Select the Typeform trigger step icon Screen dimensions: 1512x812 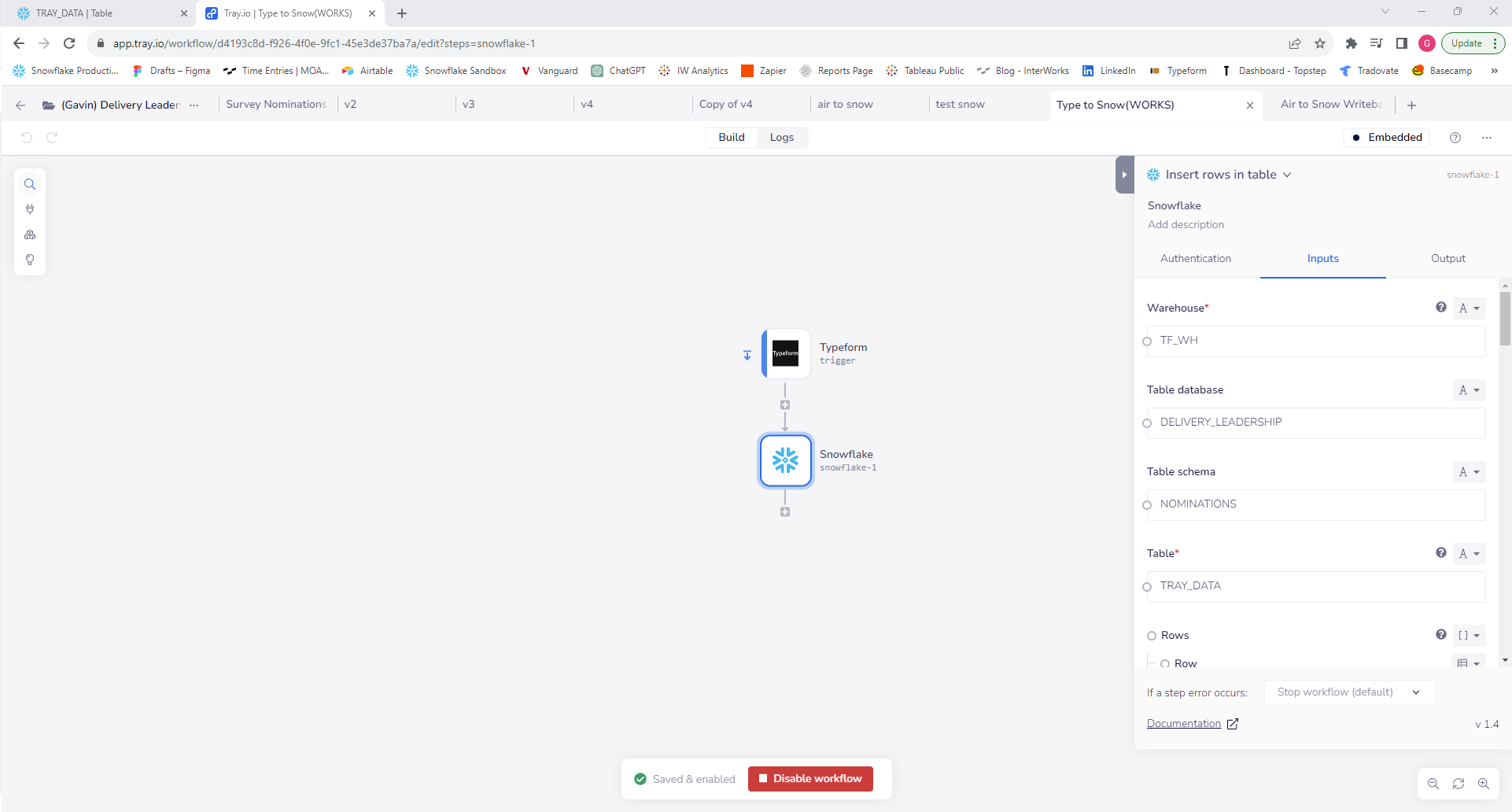click(786, 353)
